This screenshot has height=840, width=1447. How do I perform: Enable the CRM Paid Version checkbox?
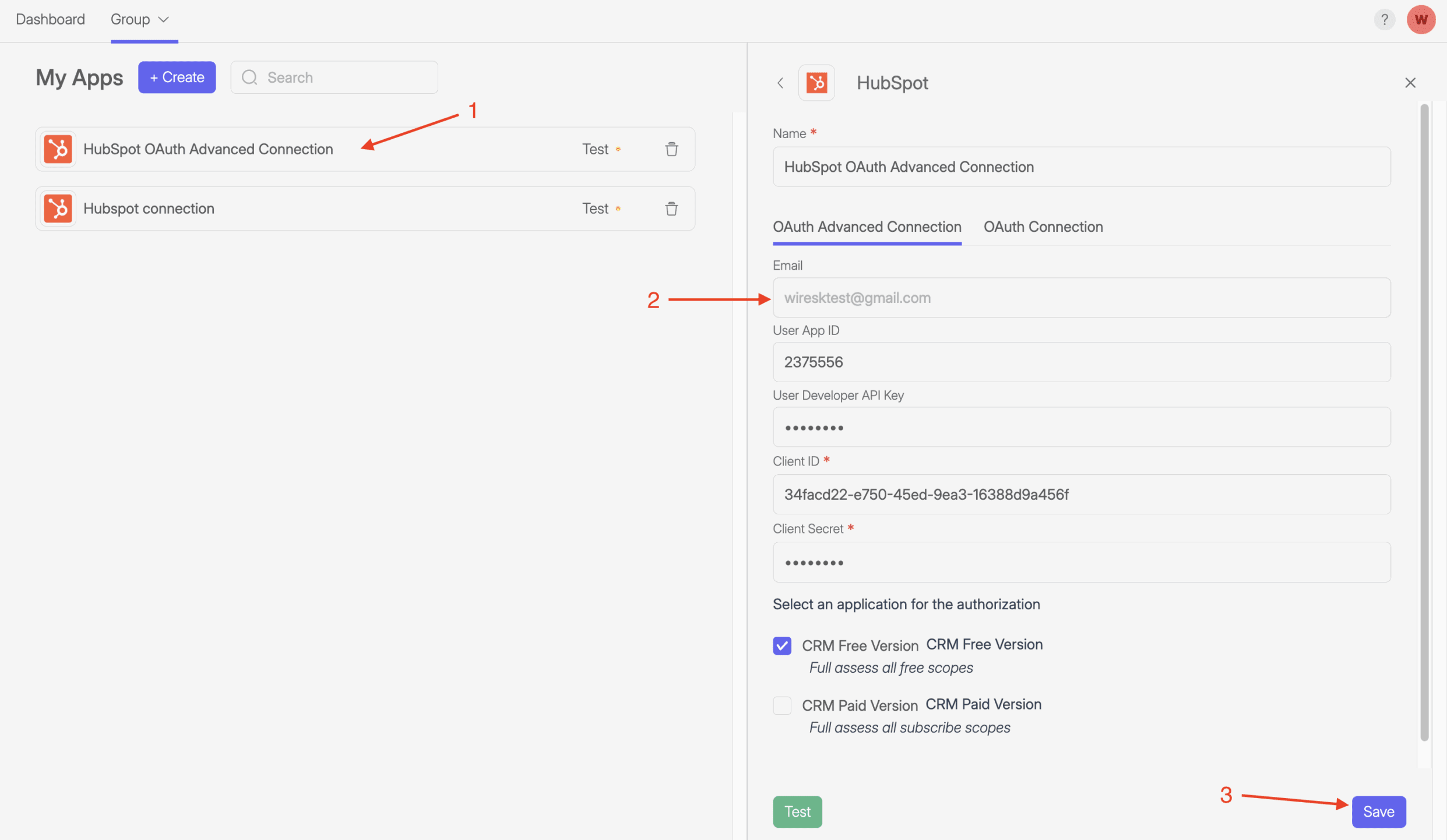tap(782, 705)
